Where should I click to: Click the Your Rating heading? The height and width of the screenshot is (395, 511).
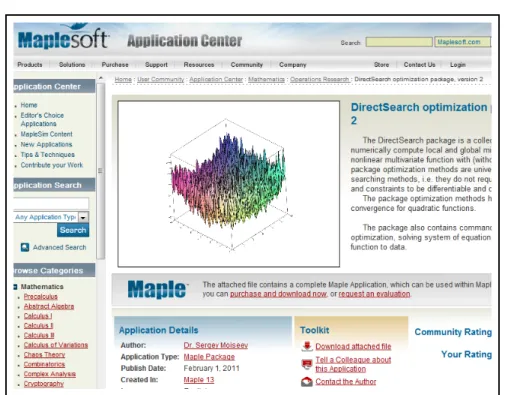pyautogui.click(x=466, y=354)
